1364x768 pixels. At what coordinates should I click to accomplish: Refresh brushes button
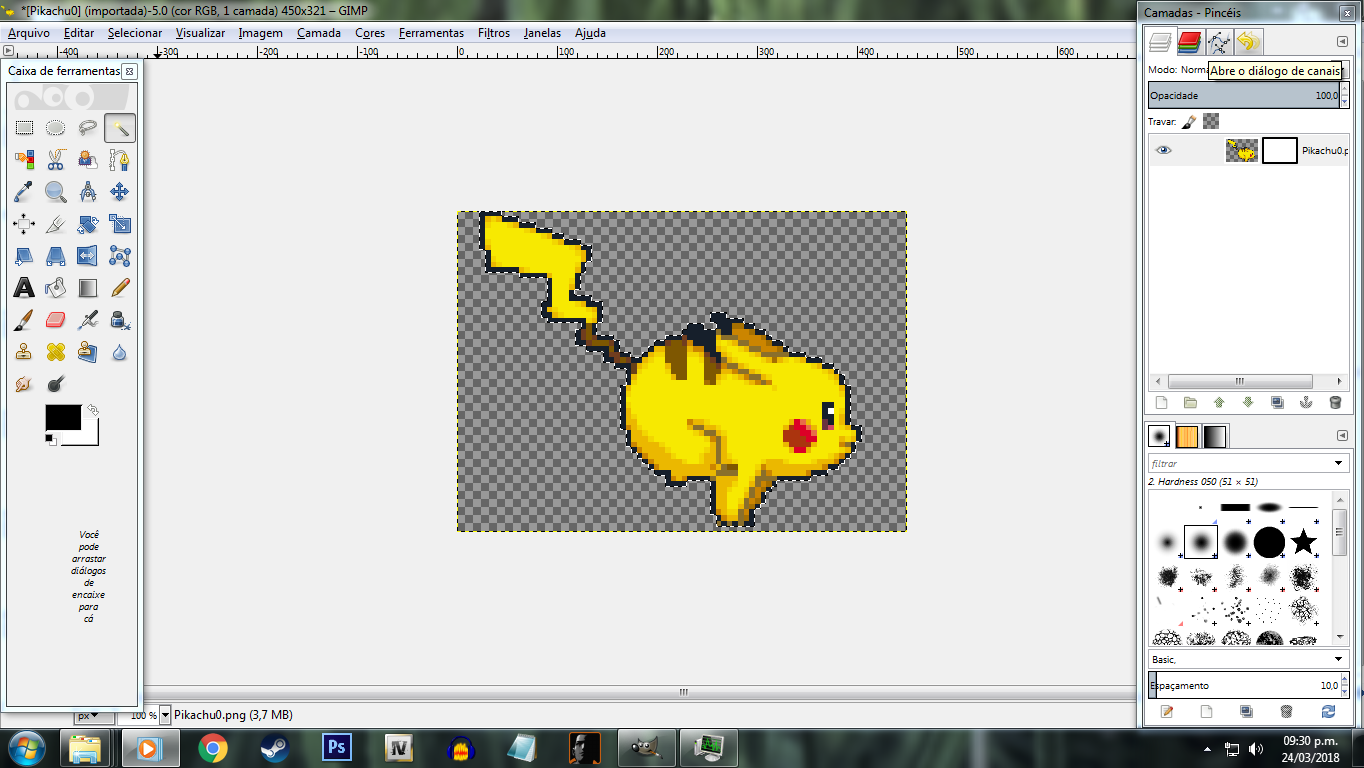tap(1328, 712)
